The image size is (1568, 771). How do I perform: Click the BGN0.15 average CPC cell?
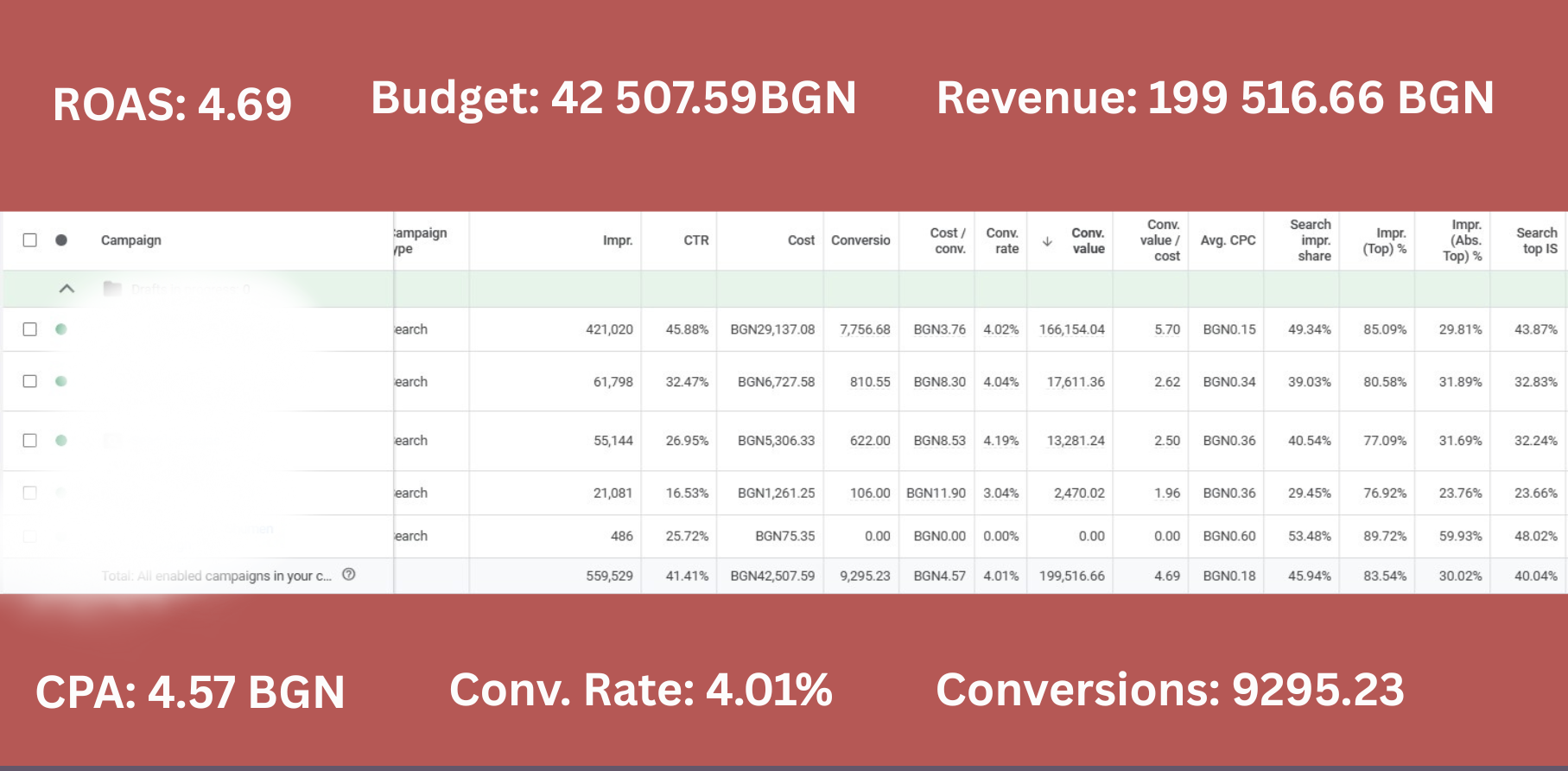1229,329
